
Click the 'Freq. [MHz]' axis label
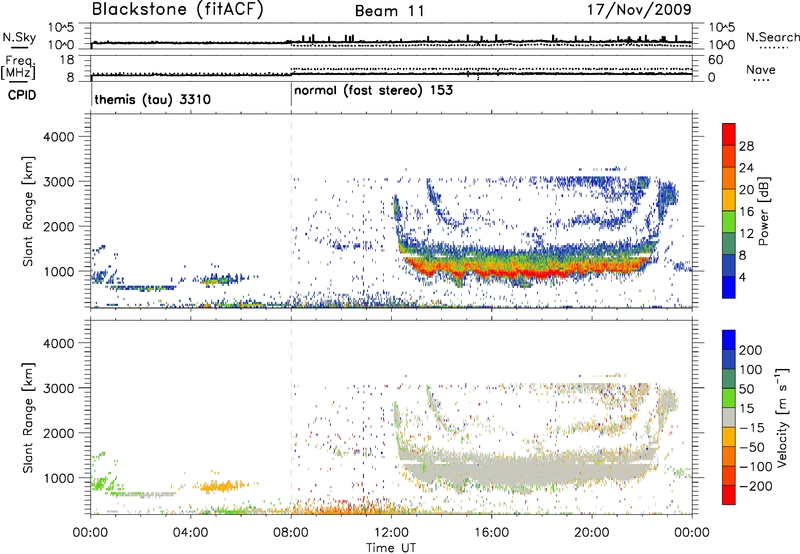pyautogui.click(x=18, y=68)
